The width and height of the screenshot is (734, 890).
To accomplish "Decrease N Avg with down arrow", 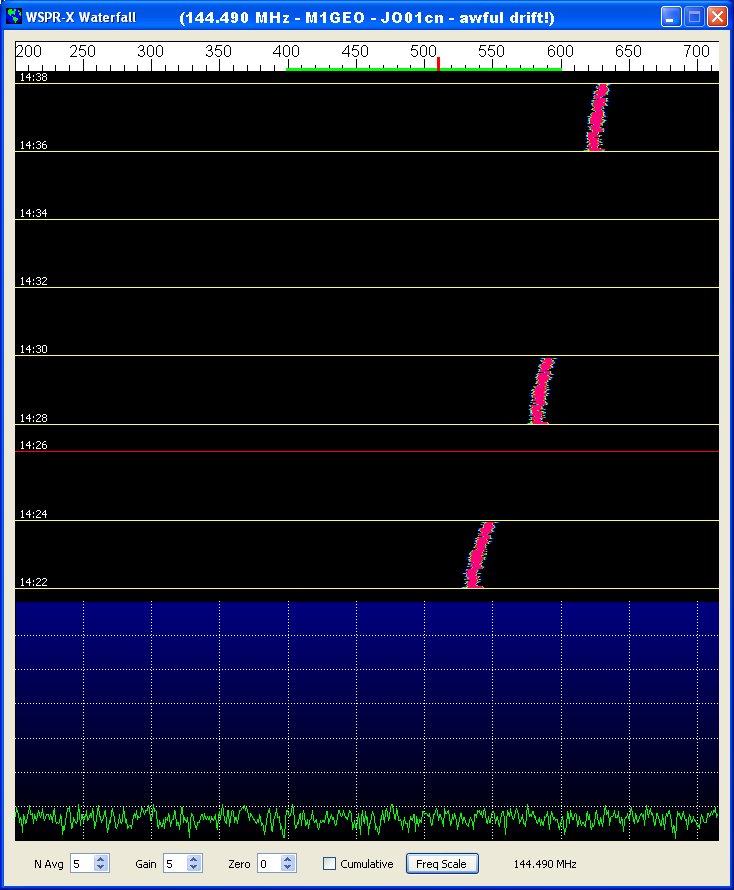I will (100, 868).
